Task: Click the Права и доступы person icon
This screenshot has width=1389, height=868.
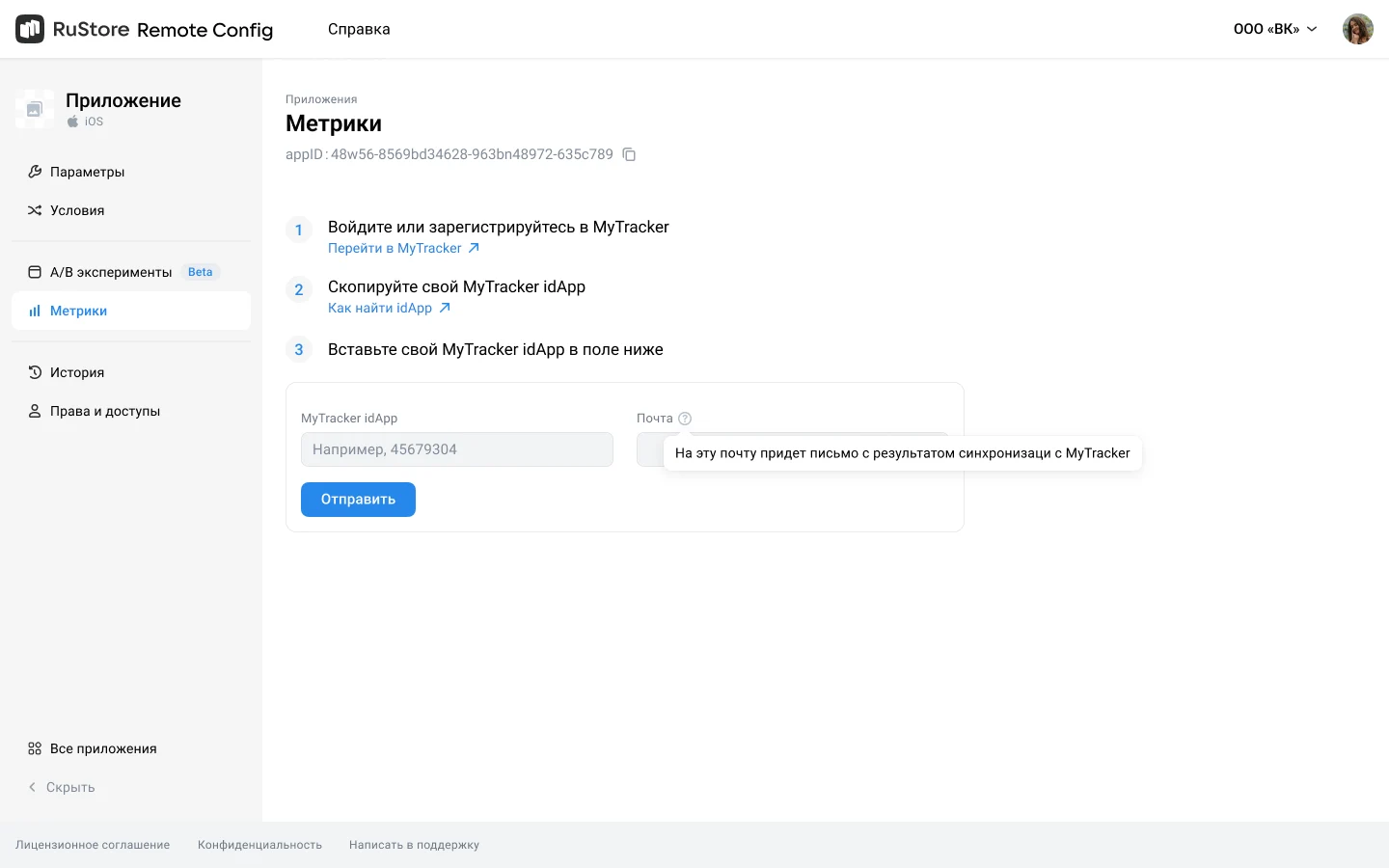Action: (x=35, y=411)
